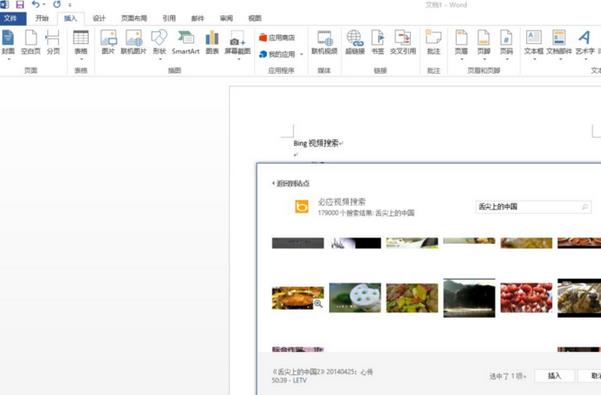Open the App Store (应用商店)

277,38
